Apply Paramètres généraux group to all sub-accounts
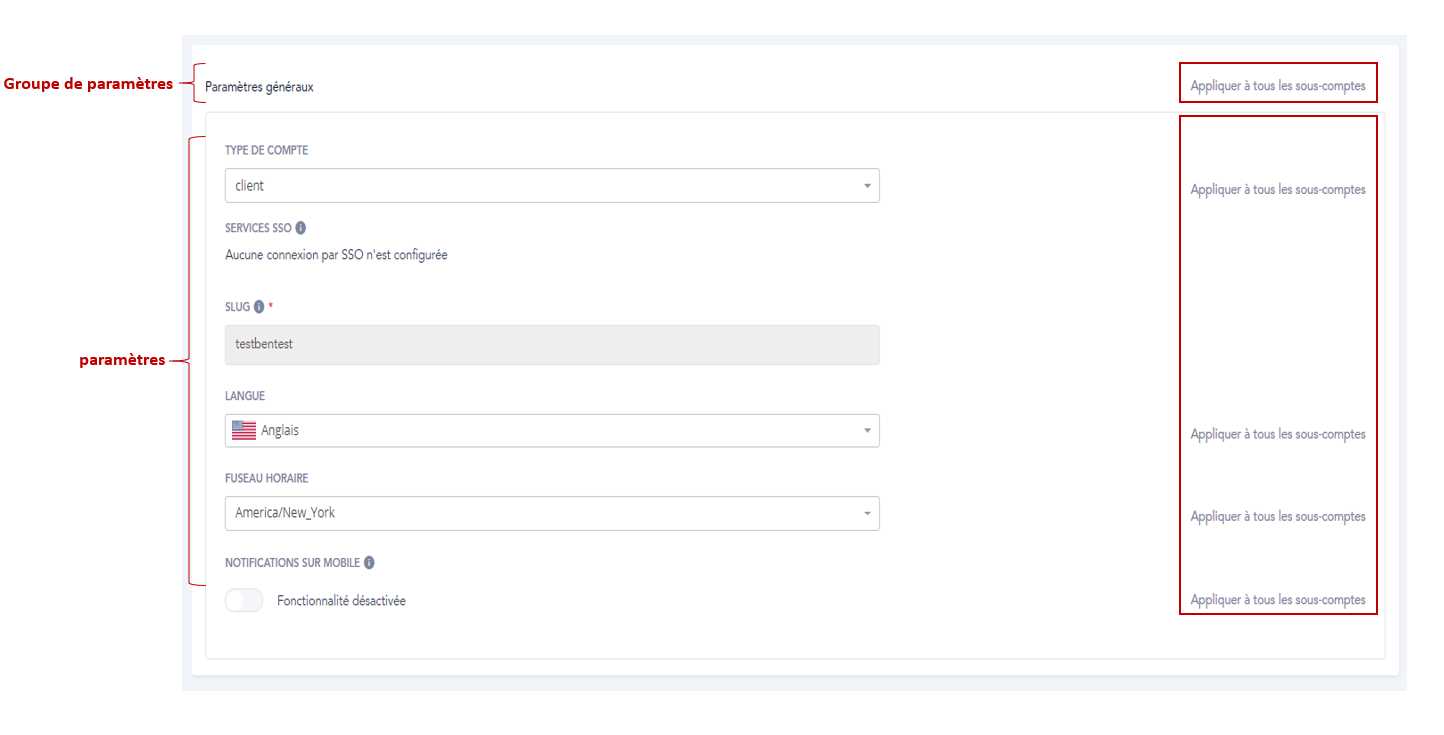 click(x=1277, y=86)
